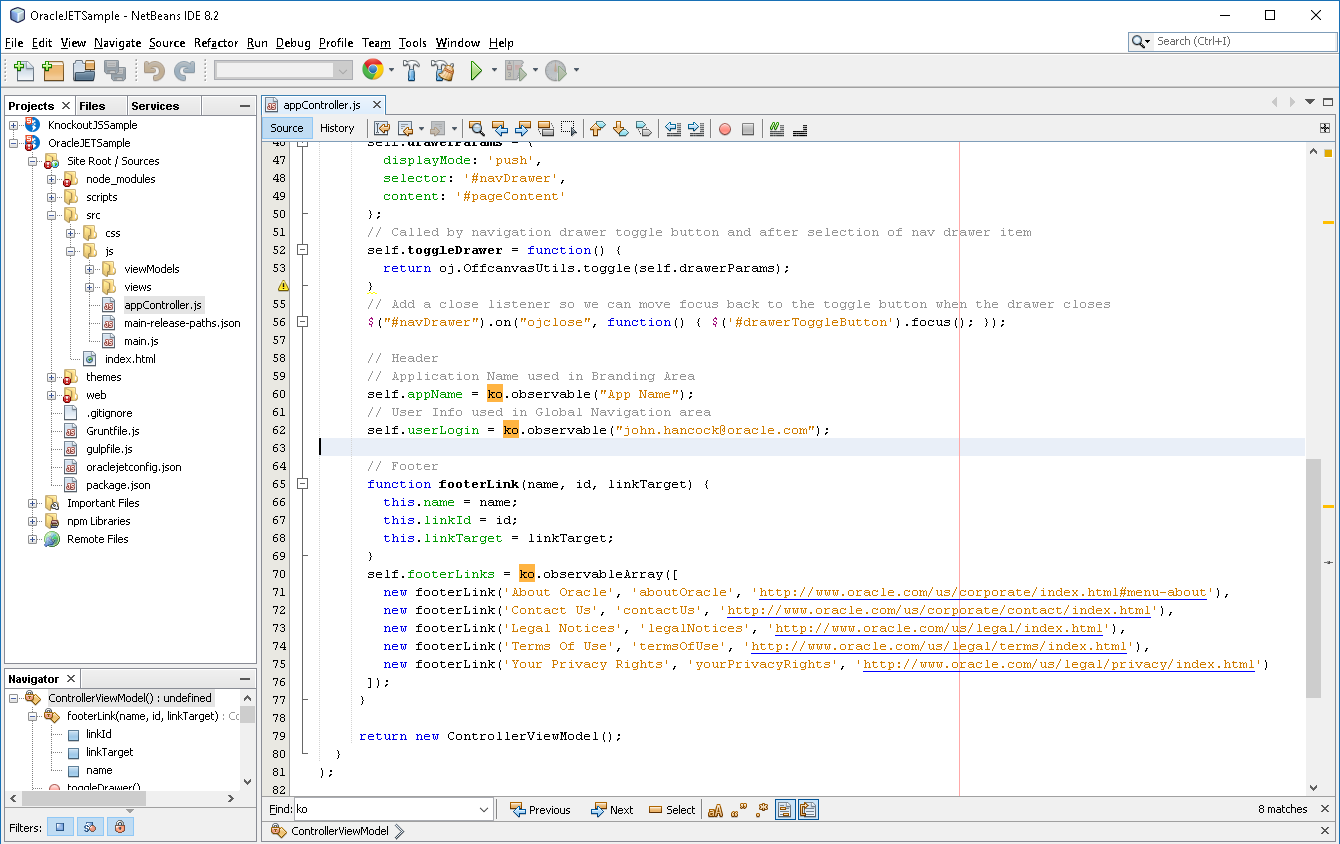The image size is (1340, 844).
Task: Toggle the Highlight Search icon
Action: [546, 128]
